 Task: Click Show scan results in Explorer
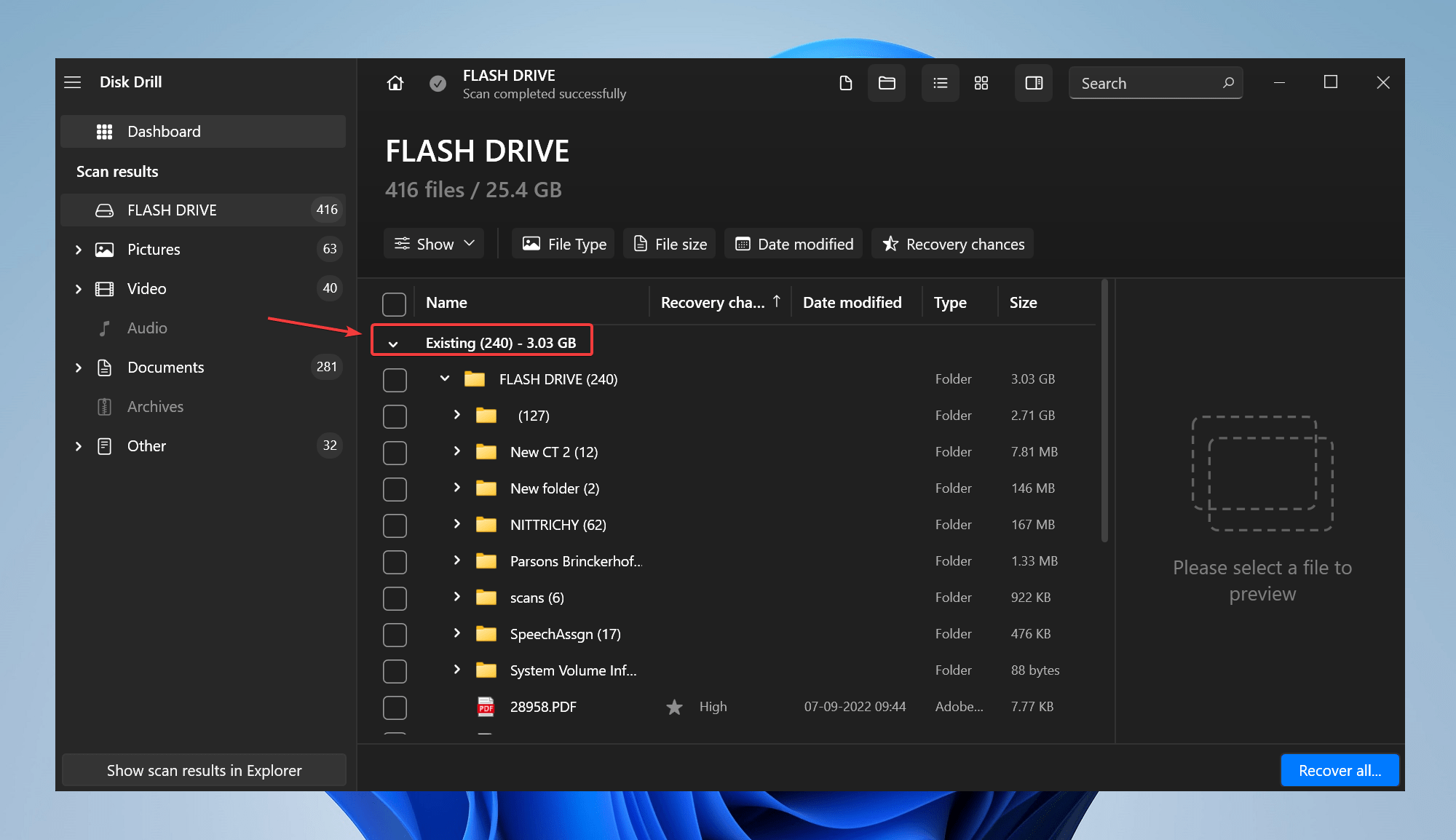coord(204,770)
